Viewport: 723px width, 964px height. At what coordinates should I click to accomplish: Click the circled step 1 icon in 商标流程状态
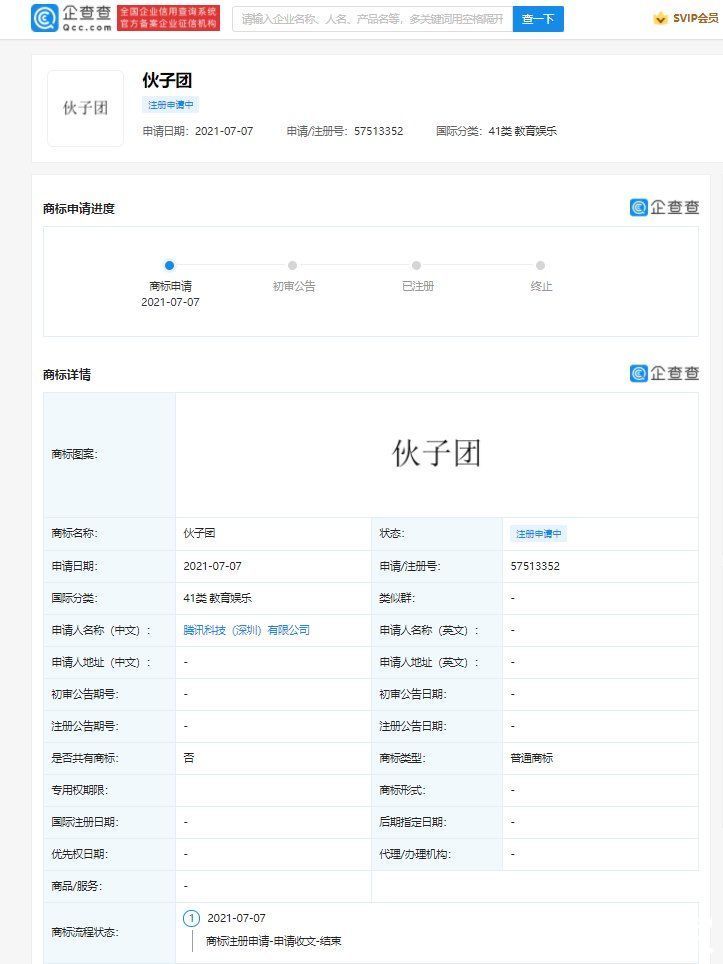point(191,919)
